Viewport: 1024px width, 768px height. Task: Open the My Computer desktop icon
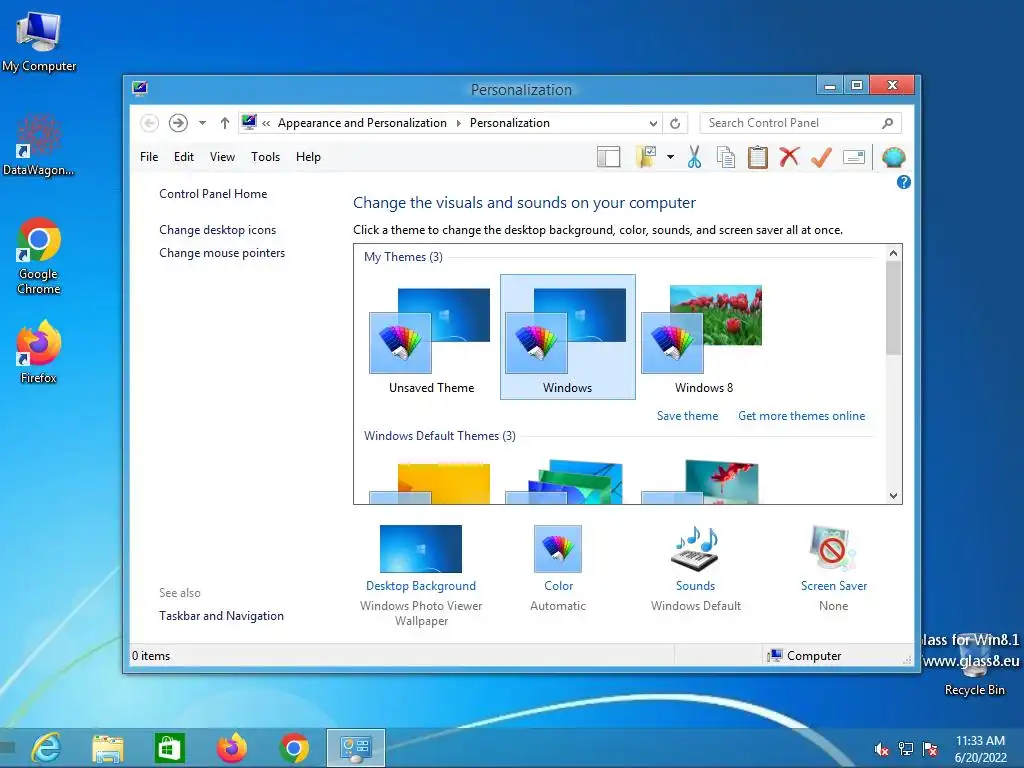pos(39,42)
